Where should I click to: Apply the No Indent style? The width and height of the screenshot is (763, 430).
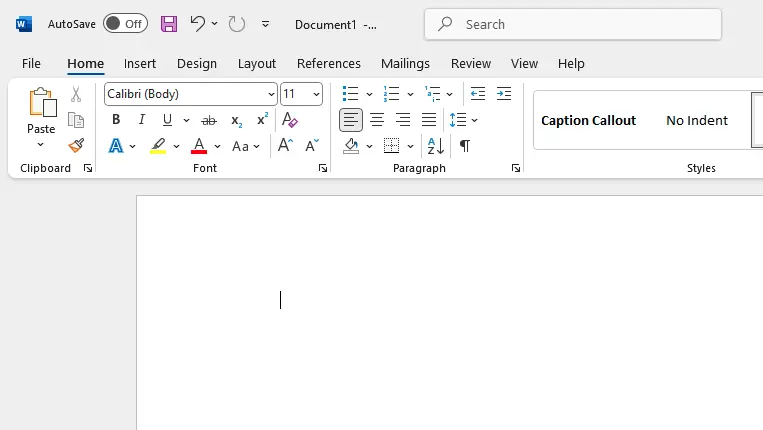click(x=697, y=120)
